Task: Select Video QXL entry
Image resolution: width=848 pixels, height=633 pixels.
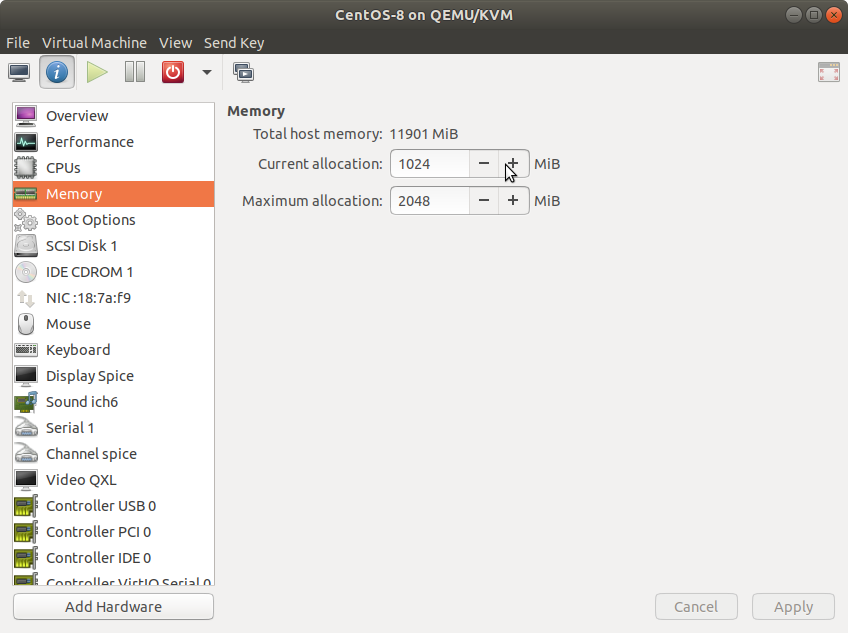Action: 114,479
